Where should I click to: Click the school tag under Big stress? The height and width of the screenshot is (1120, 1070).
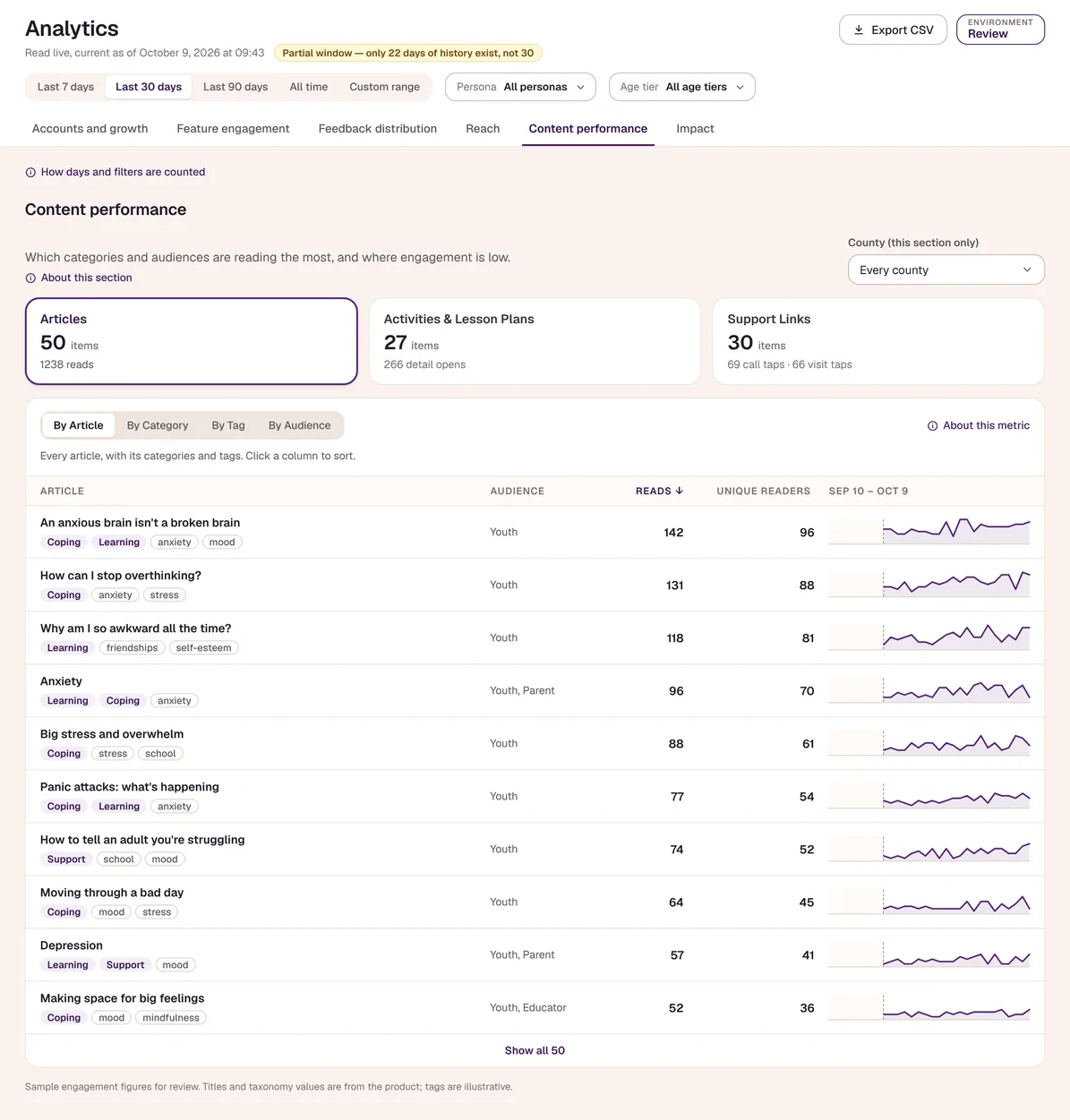pyautogui.click(x=160, y=754)
